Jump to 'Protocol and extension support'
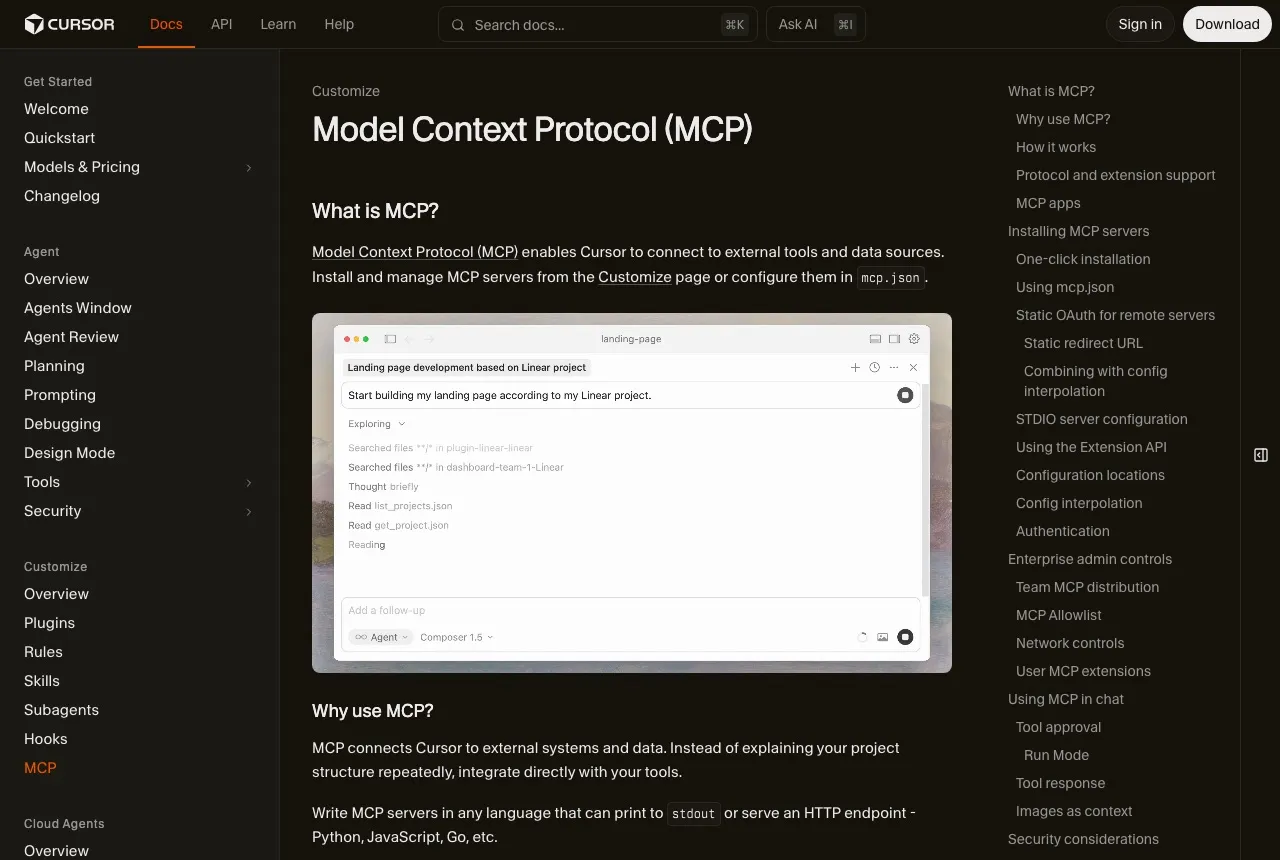 coord(1116,175)
